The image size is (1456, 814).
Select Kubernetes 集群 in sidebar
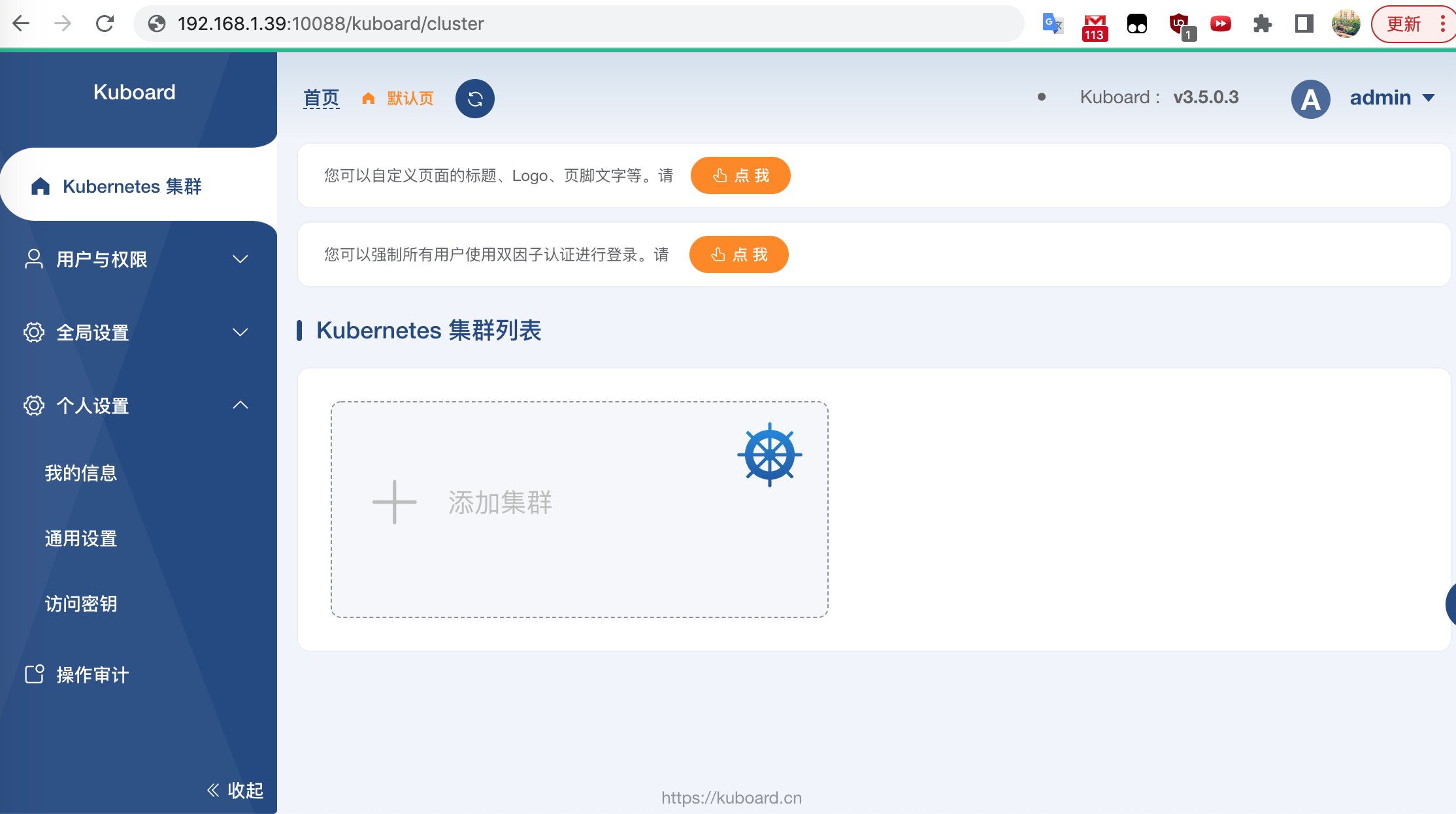(x=132, y=186)
